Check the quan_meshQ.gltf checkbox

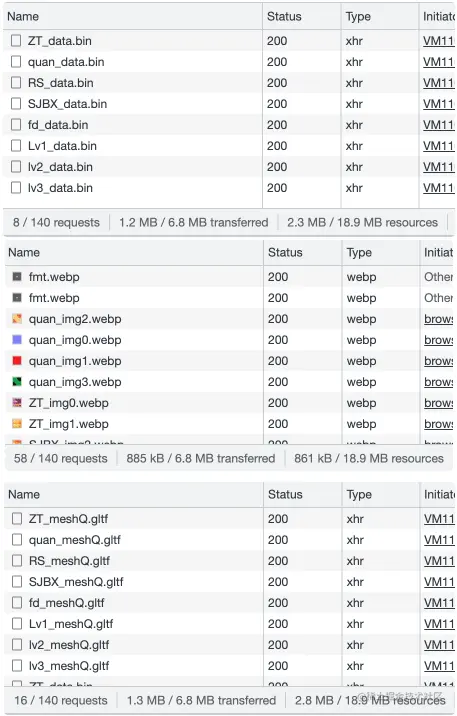[17, 540]
